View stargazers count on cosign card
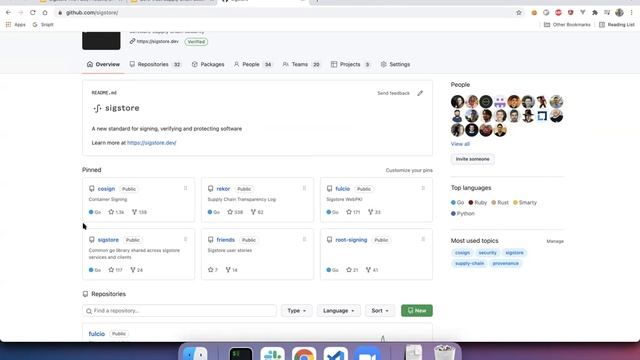 [x=116, y=212]
